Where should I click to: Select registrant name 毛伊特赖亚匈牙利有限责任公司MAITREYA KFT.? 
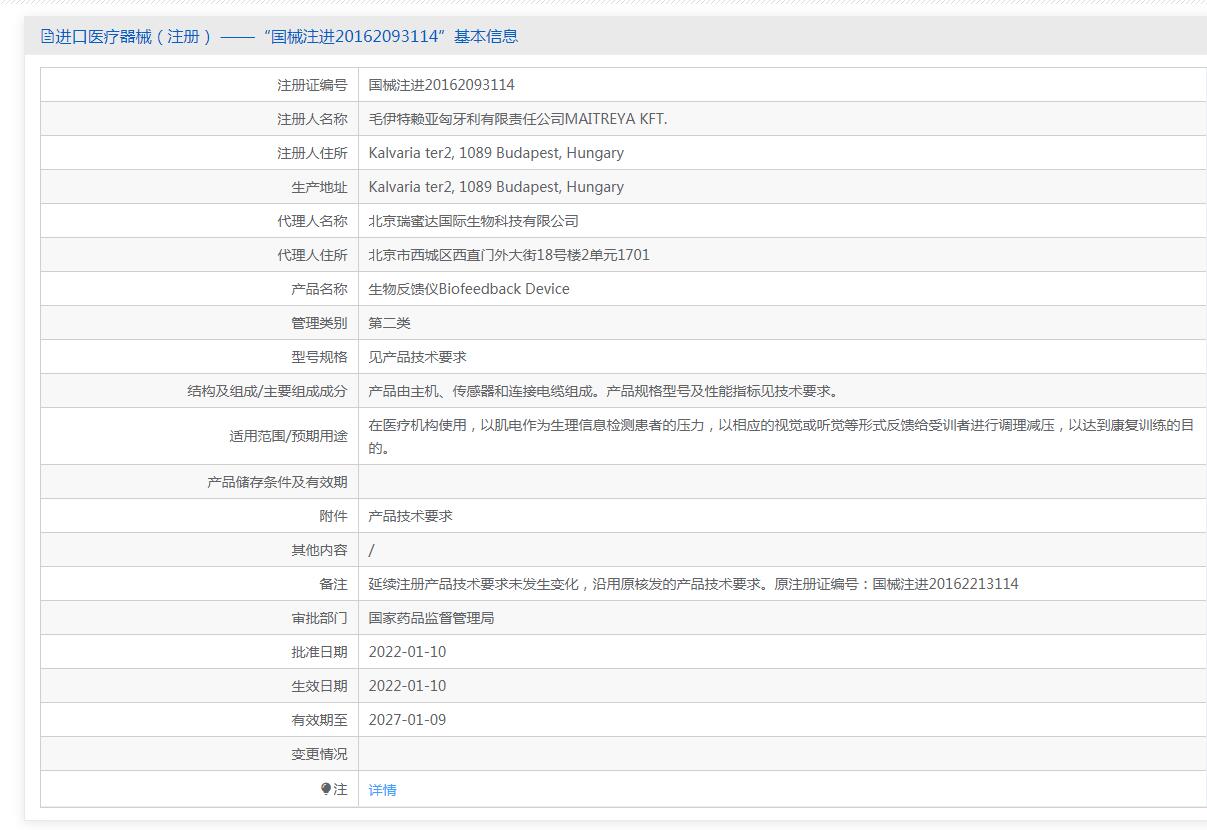(517, 119)
